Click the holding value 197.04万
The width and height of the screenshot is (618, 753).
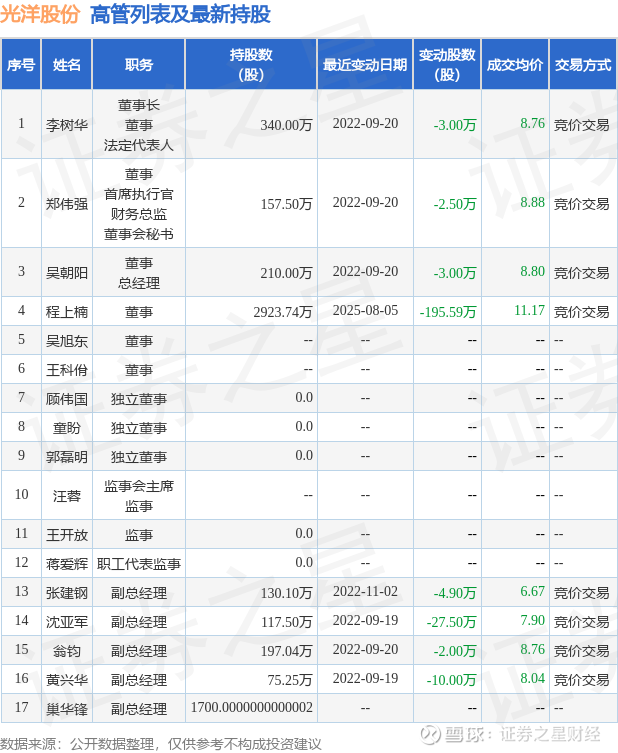click(x=286, y=651)
